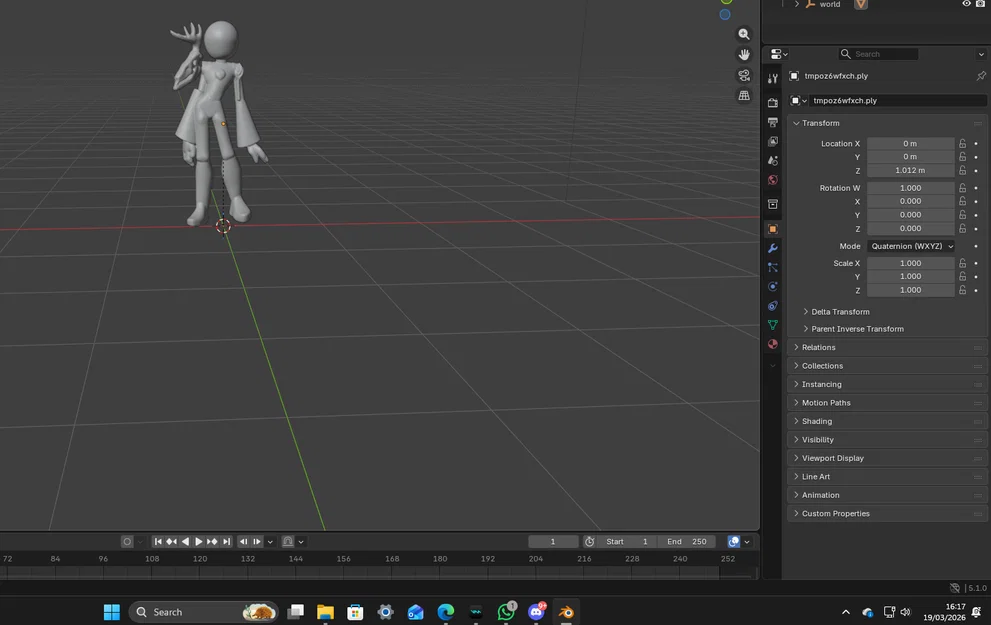Open the View Layer properties tab
This screenshot has width=991, height=625.
[x=772, y=142]
